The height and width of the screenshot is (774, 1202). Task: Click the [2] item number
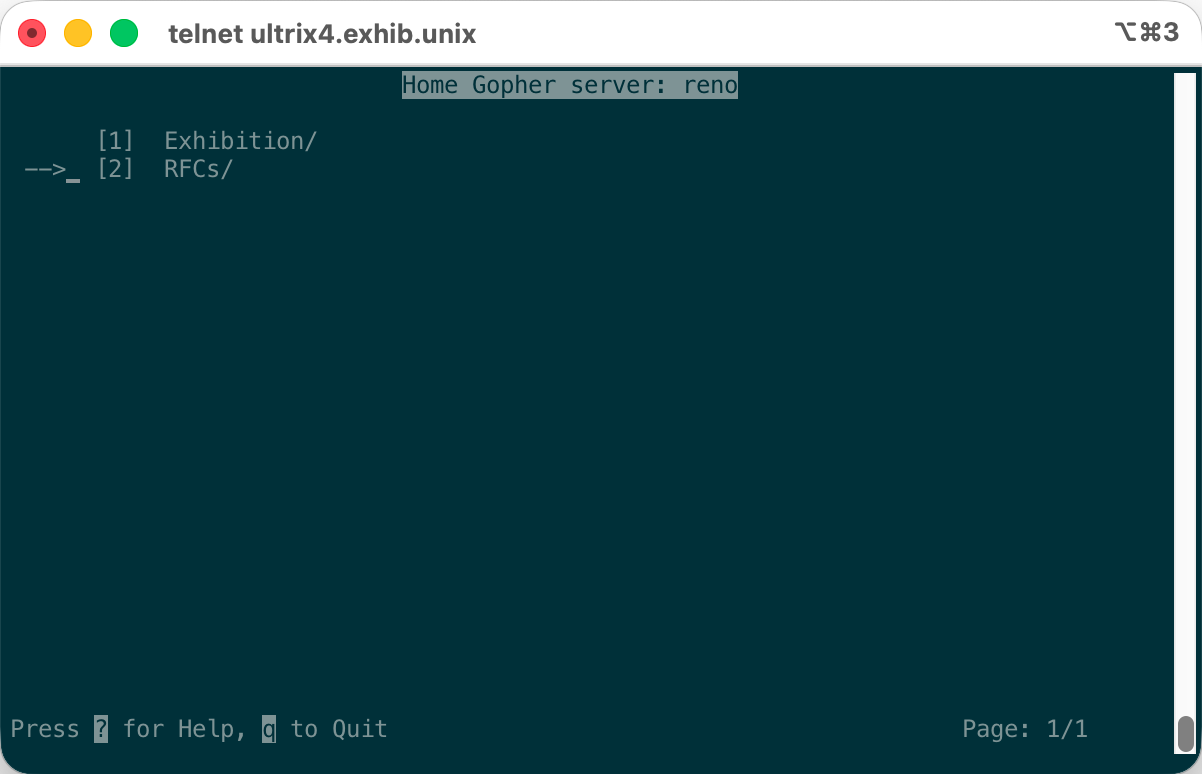[x=115, y=169]
